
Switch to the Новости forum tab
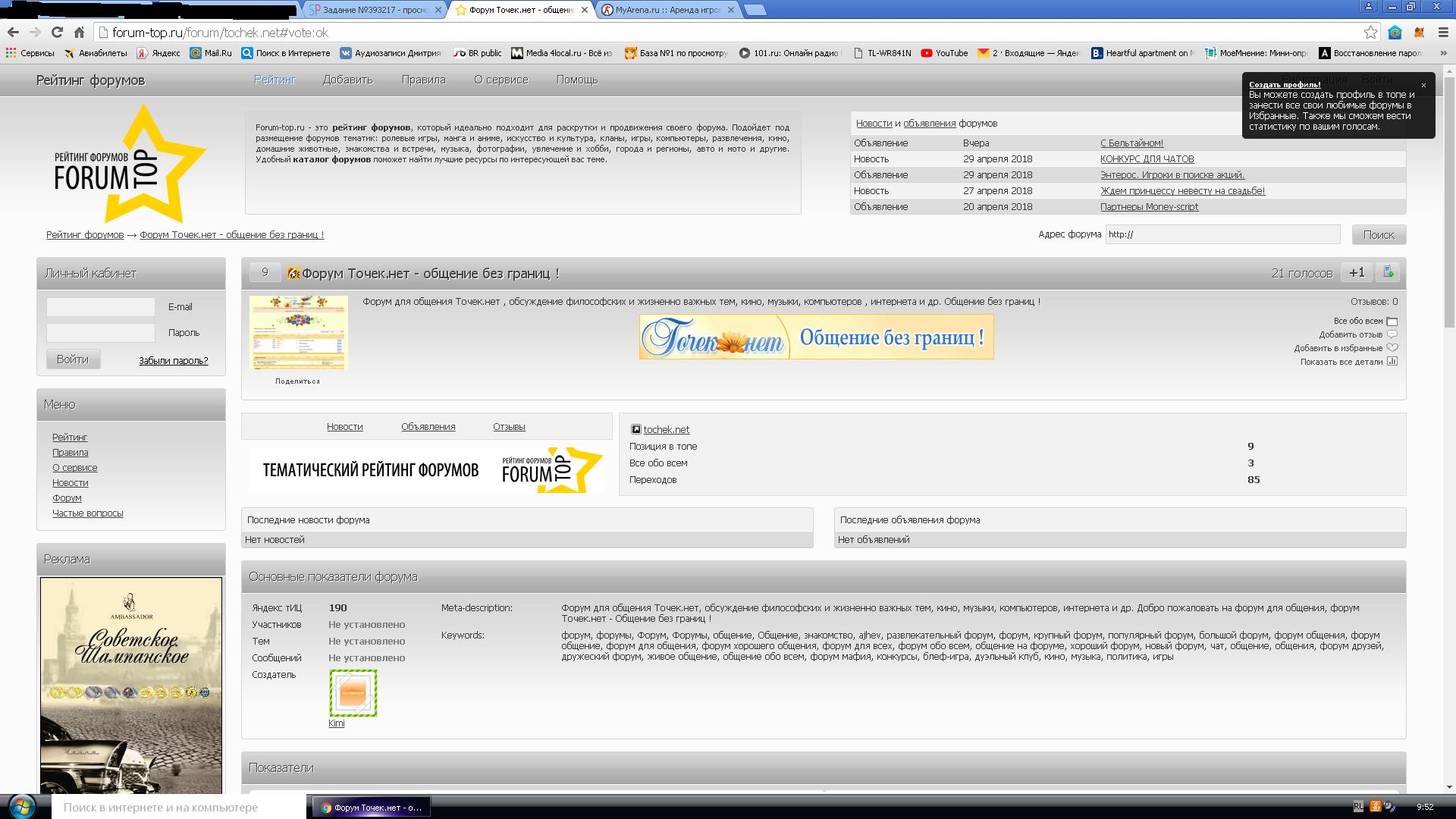click(x=344, y=427)
